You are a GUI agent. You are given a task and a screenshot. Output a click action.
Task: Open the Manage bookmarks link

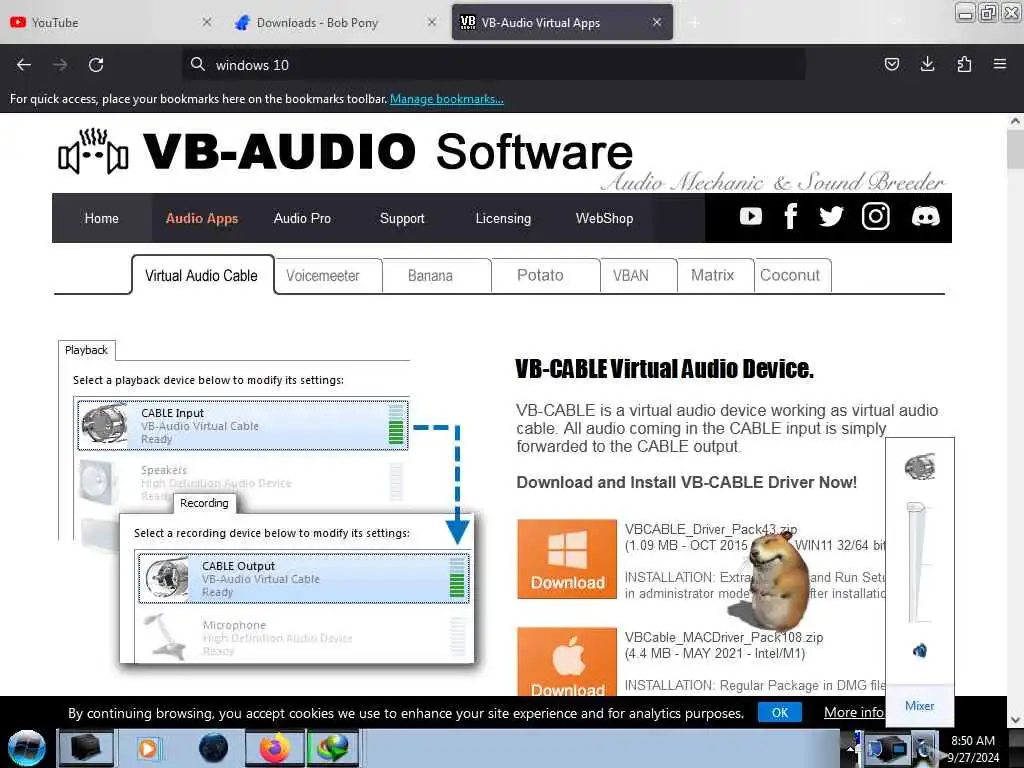[447, 99]
